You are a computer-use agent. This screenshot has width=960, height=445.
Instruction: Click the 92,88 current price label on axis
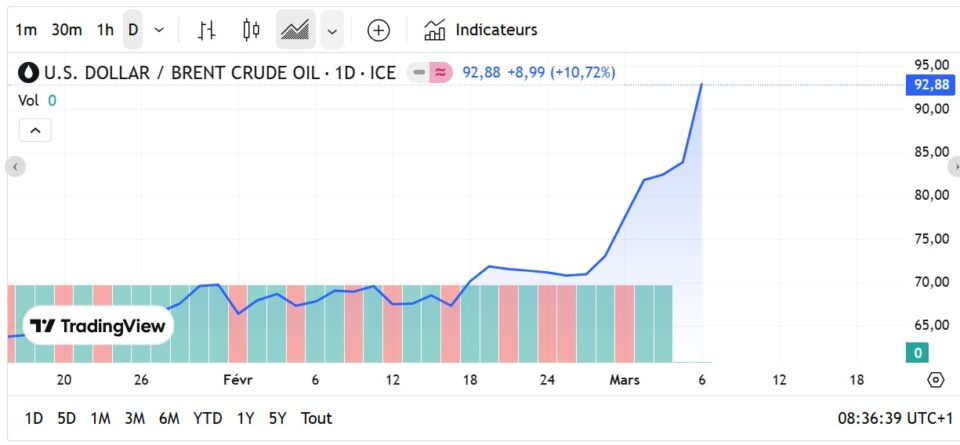930,85
